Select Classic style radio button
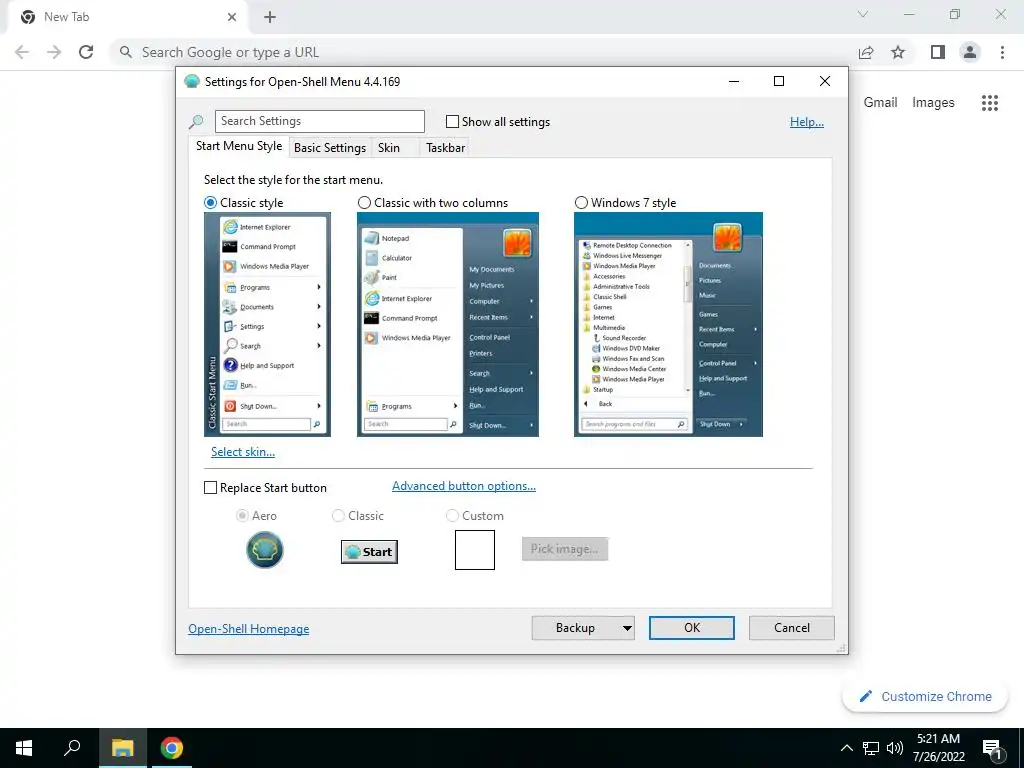Viewport: 1024px width, 768px height. tap(210, 202)
